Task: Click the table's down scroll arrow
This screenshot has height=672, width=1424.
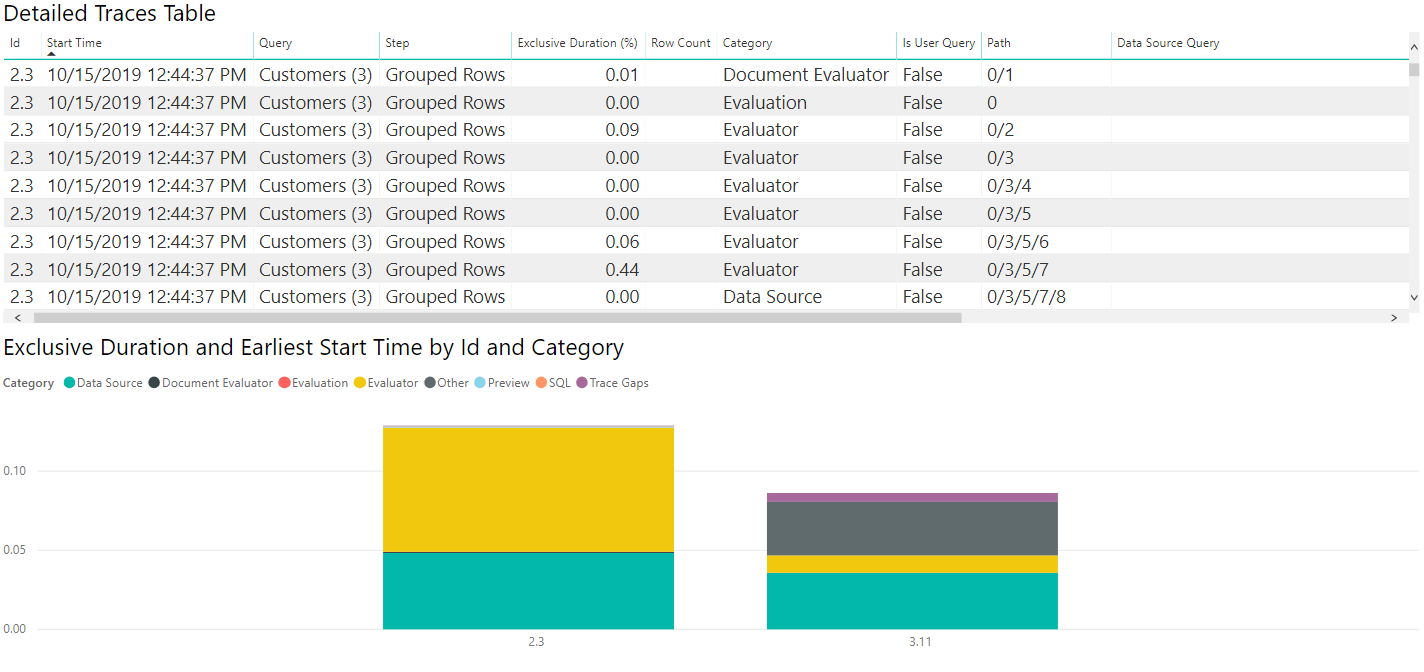Action: point(1414,298)
